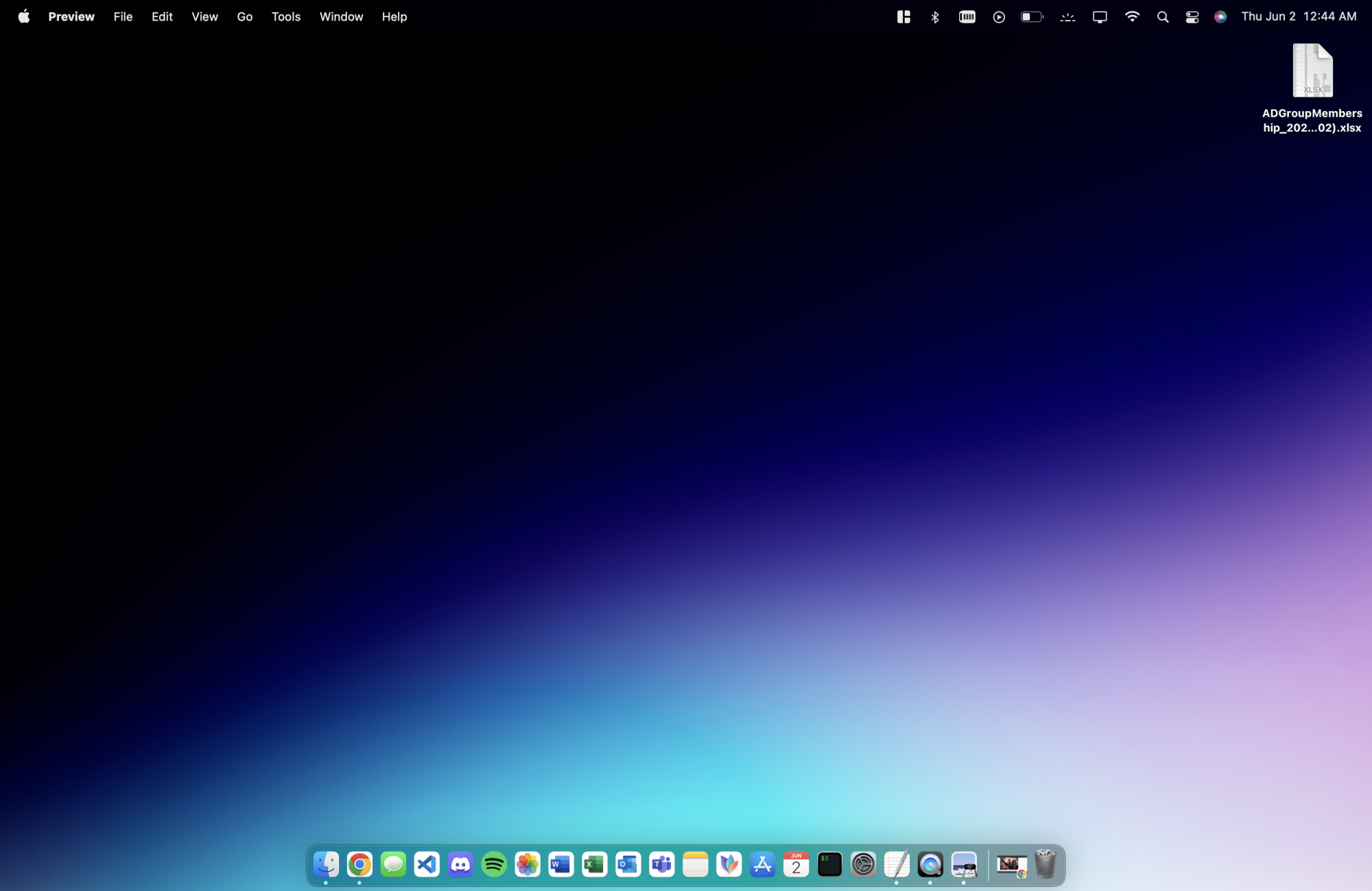The height and width of the screenshot is (891, 1372).
Task: Open Microsoft Word from the Dock
Action: pyautogui.click(x=561, y=864)
